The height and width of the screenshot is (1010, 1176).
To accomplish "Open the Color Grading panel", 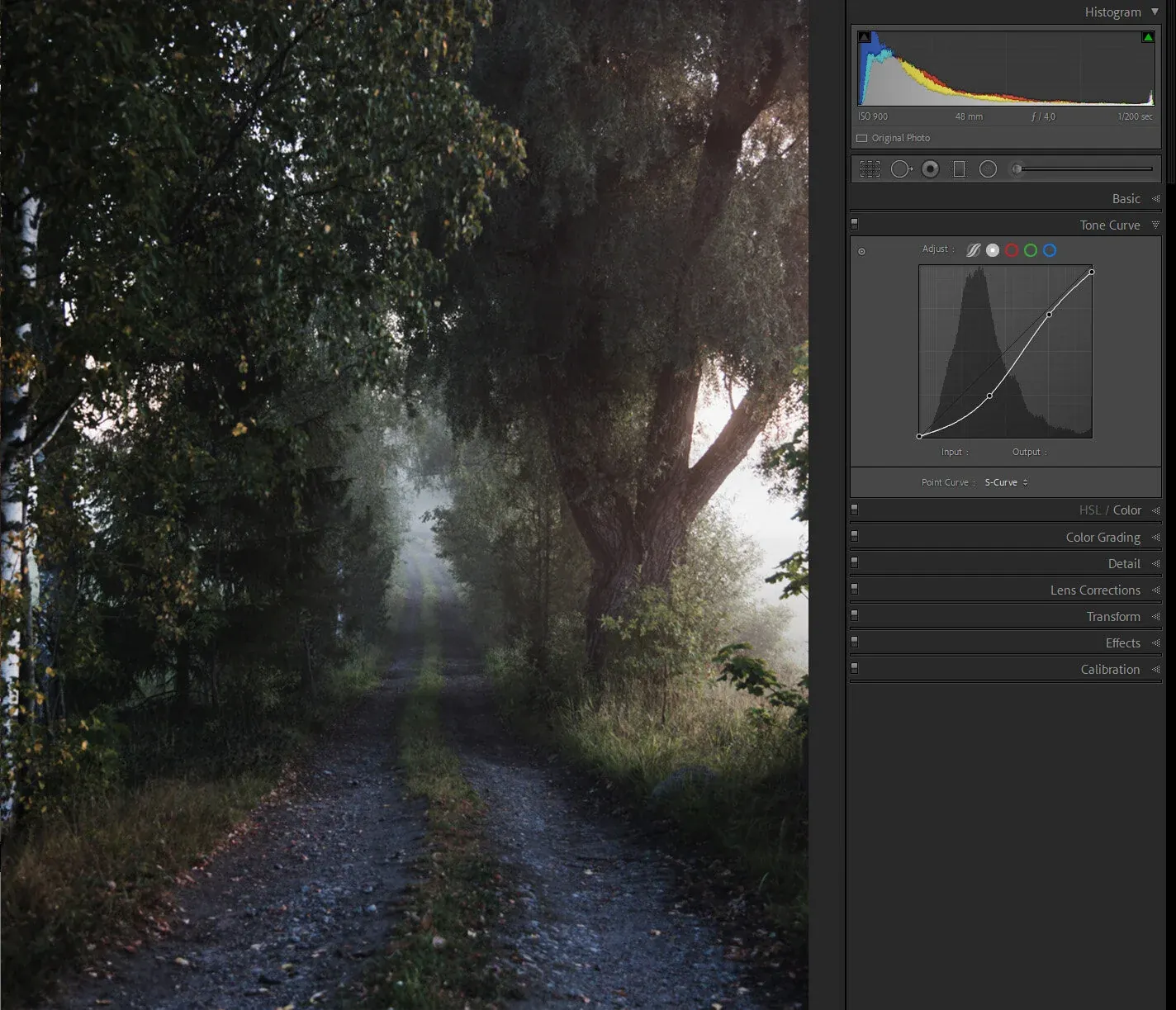I will [1102, 537].
